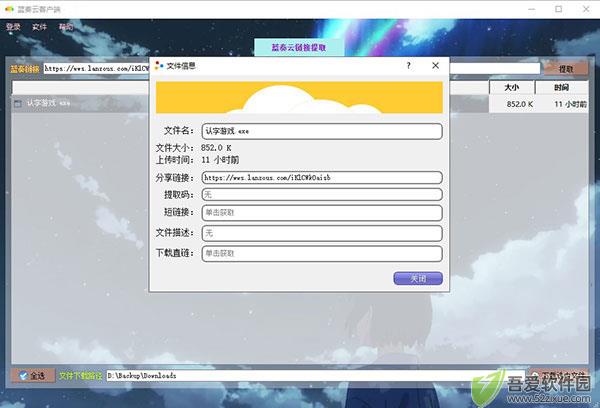Sort by the 大小 column header

coord(512,87)
